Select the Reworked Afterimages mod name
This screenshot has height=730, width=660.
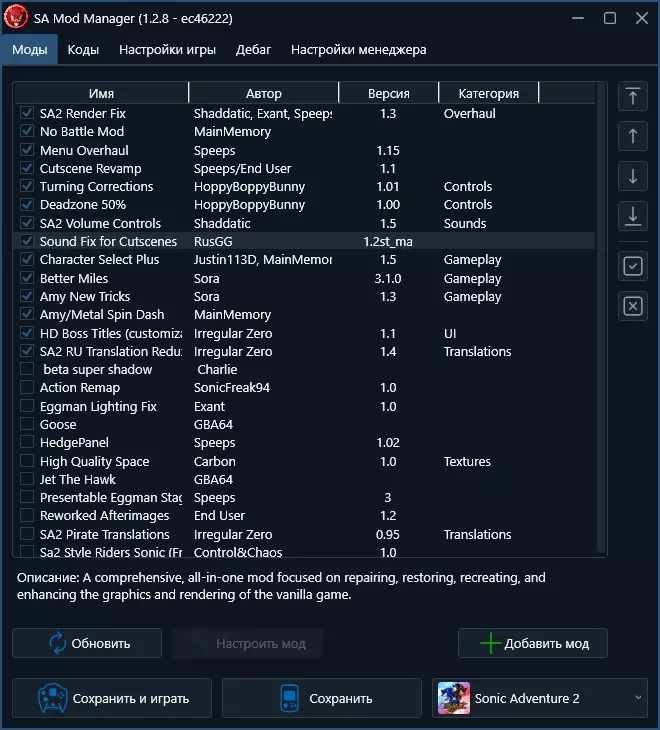[104, 516]
